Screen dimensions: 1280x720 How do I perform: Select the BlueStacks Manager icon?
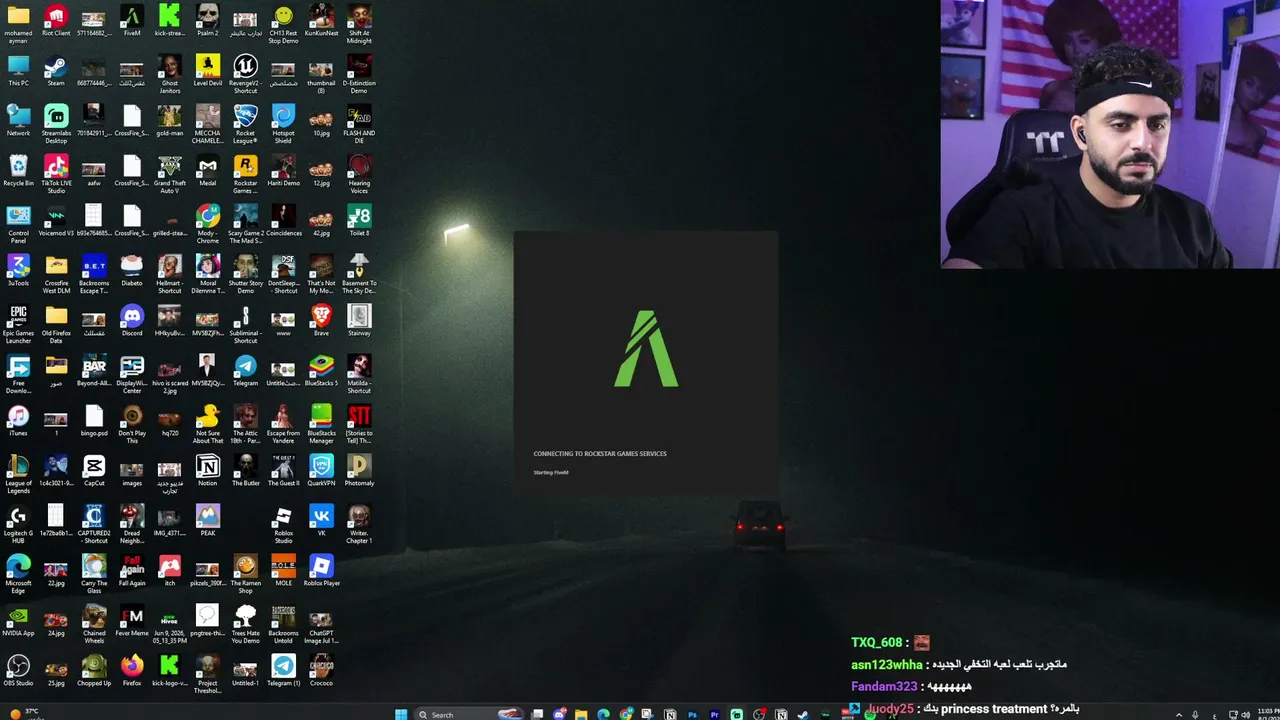321,425
